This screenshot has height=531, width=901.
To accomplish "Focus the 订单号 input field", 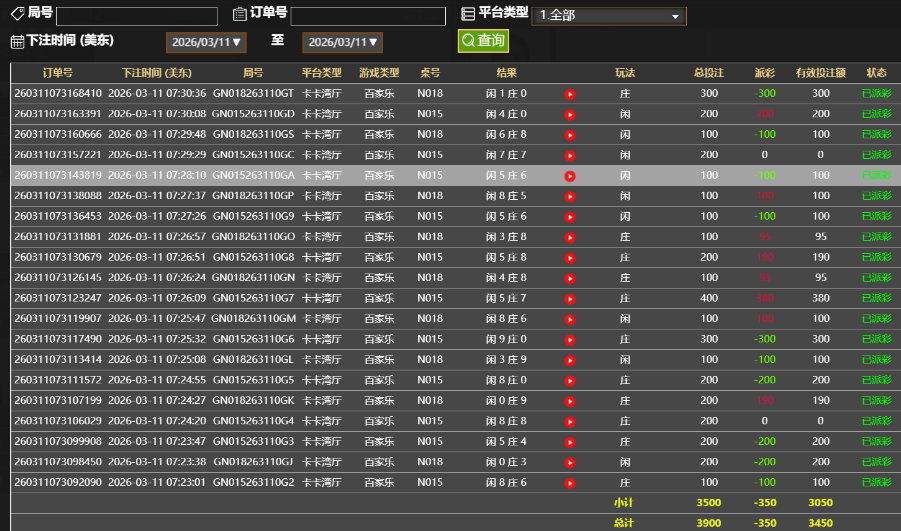I will [x=368, y=16].
